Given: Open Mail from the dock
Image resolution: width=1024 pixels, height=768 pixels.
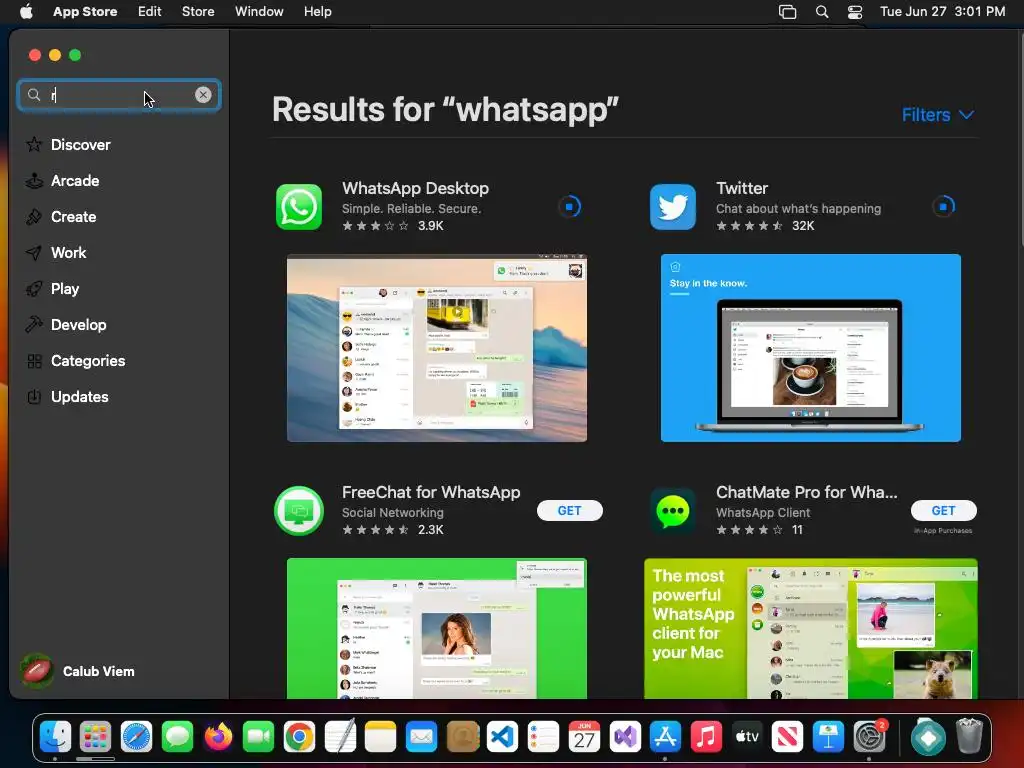Looking at the screenshot, I should [x=421, y=737].
